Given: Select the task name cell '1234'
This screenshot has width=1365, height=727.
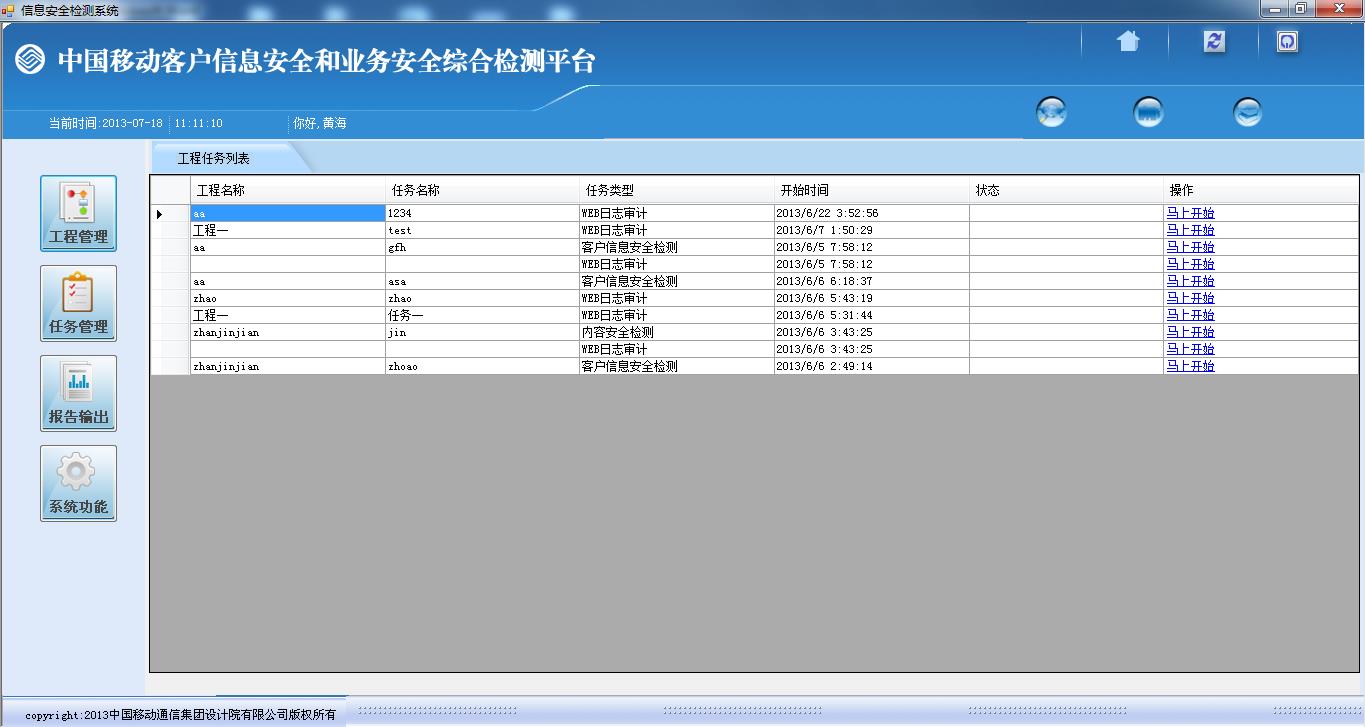Looking at the screenshot, I should pos(482,213).
